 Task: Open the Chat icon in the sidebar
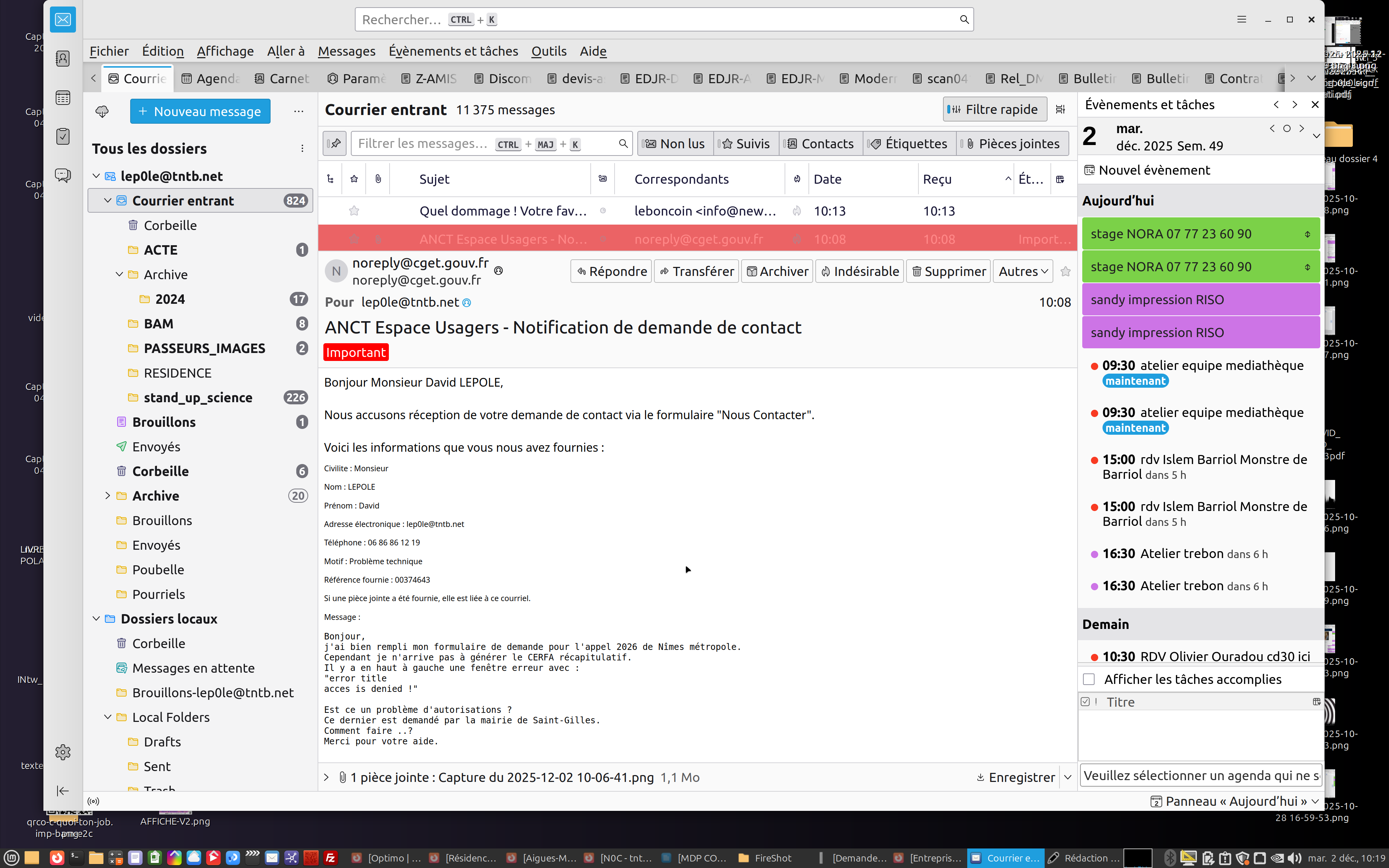[x=63, y=175]
